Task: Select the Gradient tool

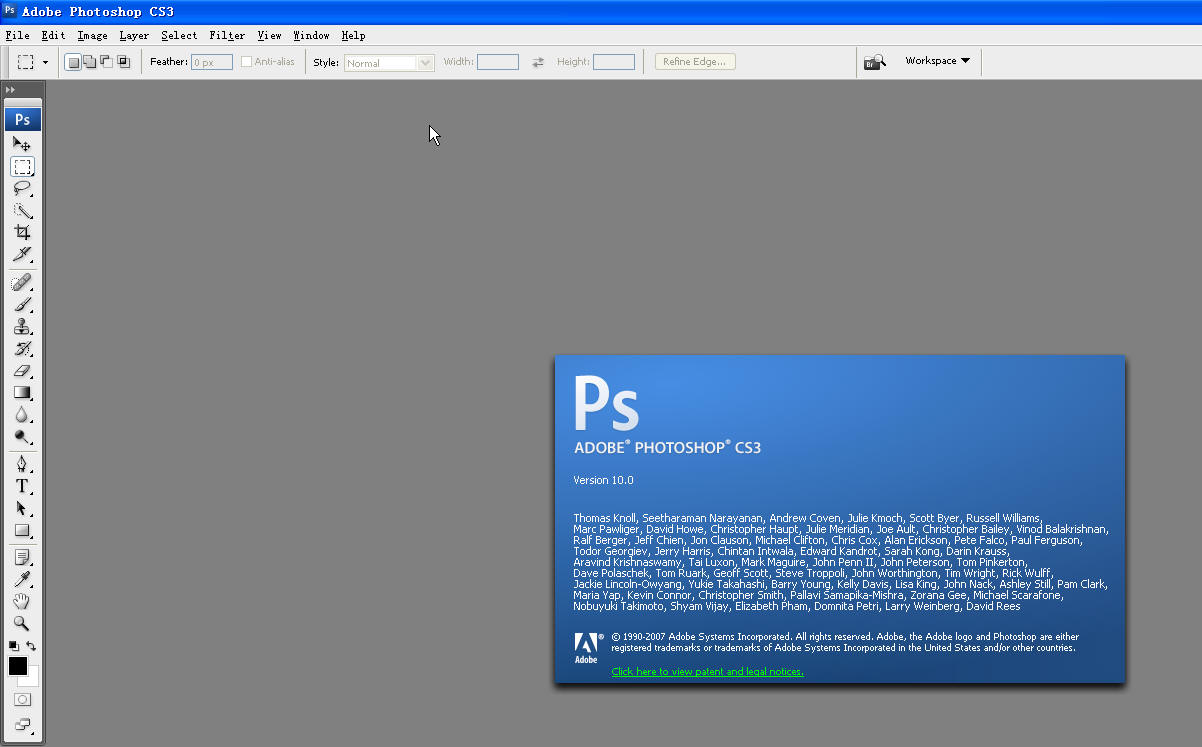Action: click(x=22, y=393)
